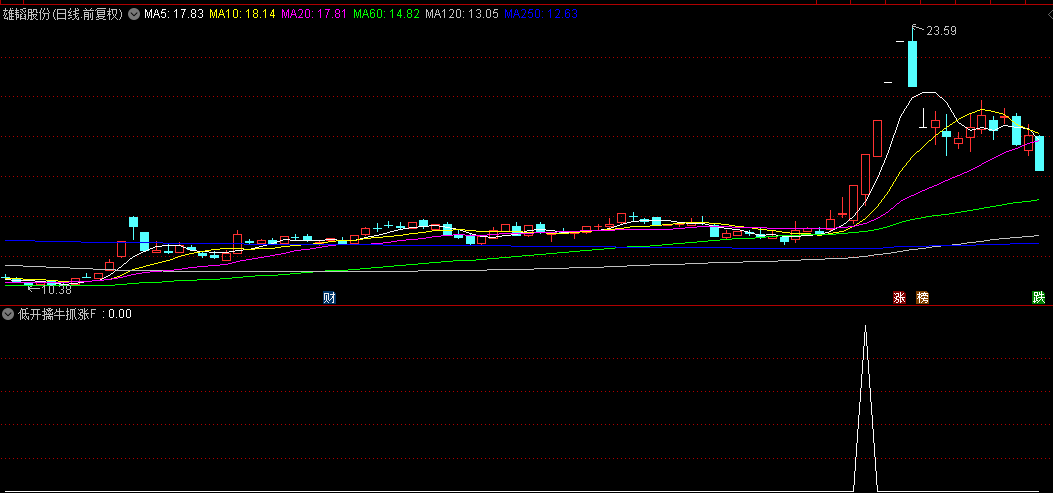Click the 低开擒牛抓涨F : 0.00 indicator label

pyautogui.click(x=75, y=314)
